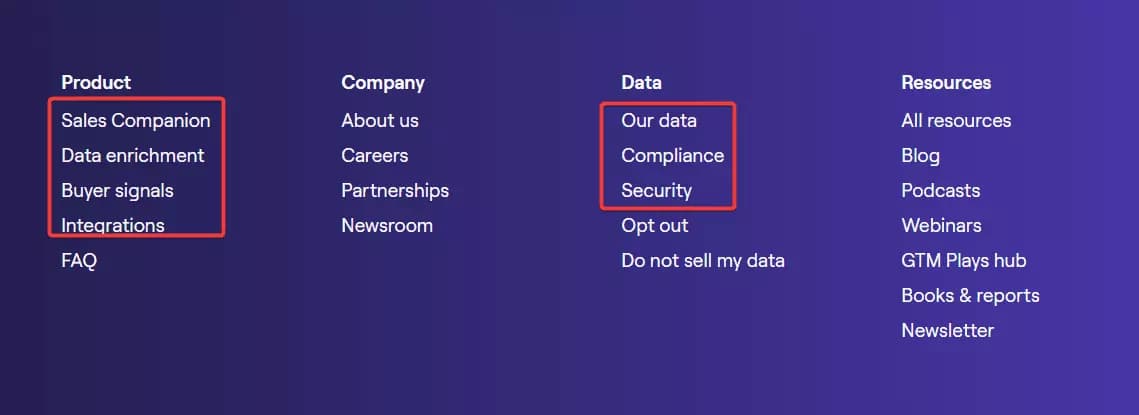
Task: Open the Newsroom link
Action: click(x=386, y=226)
